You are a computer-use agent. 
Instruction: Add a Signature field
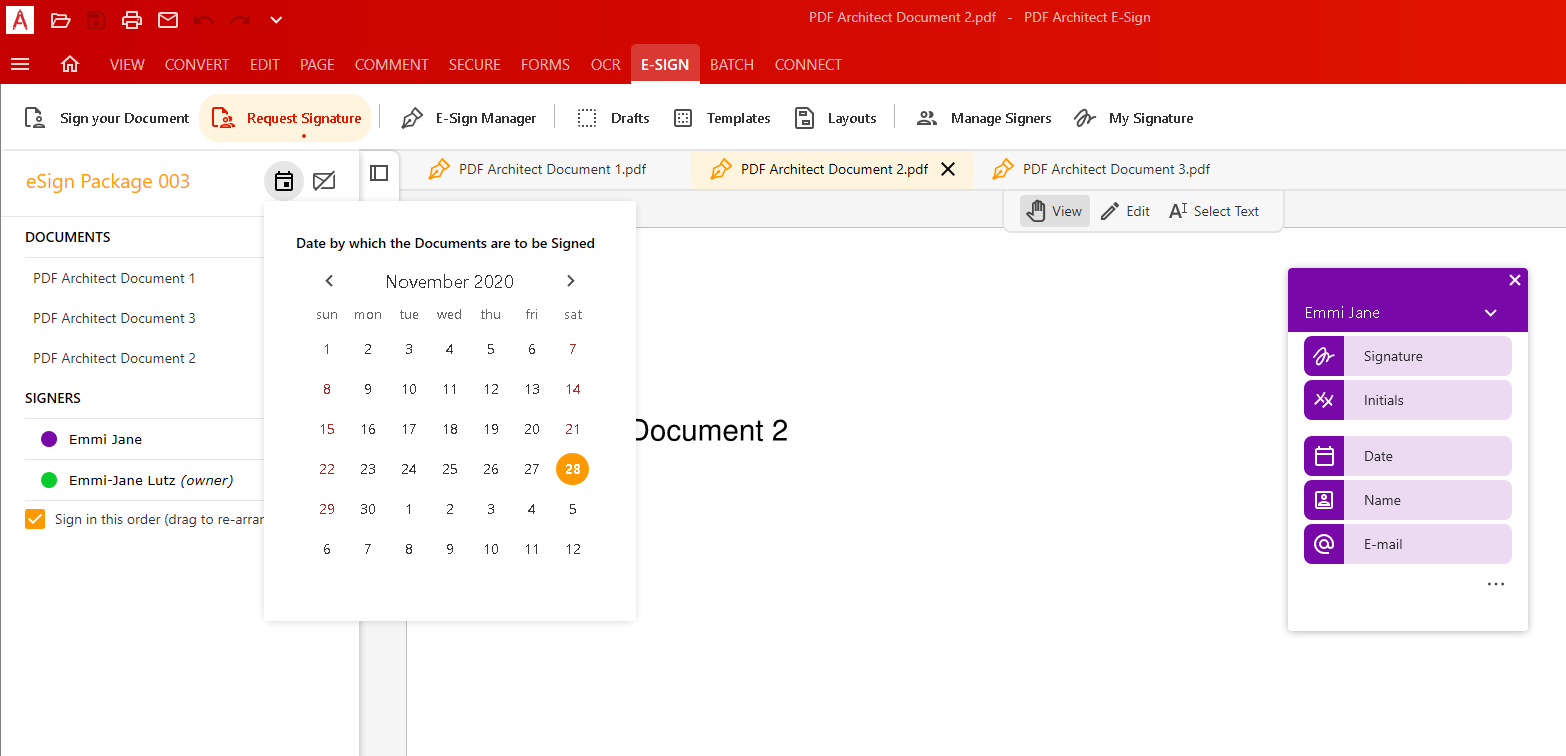1408,356
